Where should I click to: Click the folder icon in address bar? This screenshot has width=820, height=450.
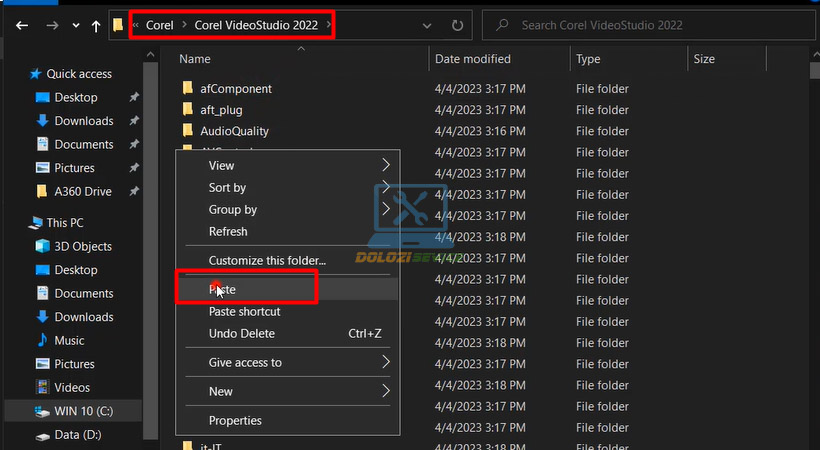118,25
